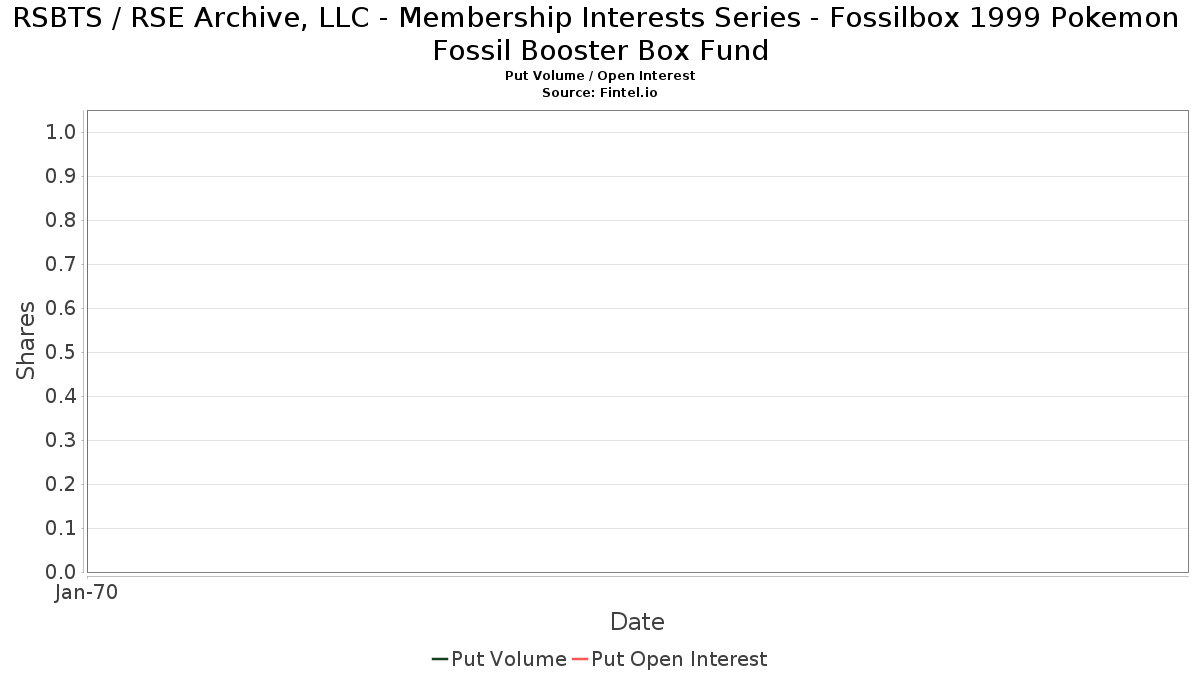The width and height of the screenshot is (1200, 675).
Task: Toggle the Put Volume legend label
Action: 509,659
